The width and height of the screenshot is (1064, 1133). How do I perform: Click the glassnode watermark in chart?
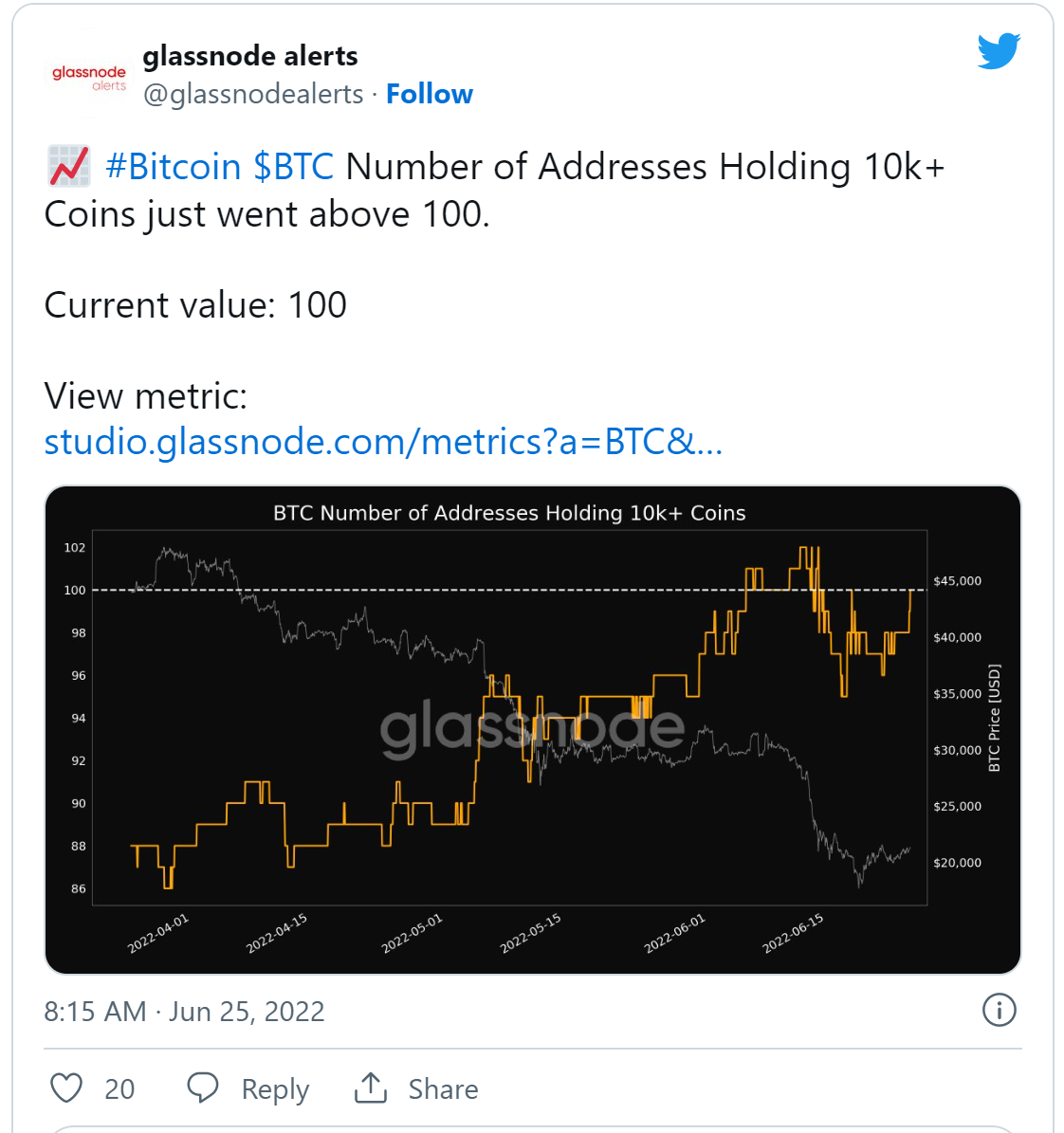click(x=532, y=728)
